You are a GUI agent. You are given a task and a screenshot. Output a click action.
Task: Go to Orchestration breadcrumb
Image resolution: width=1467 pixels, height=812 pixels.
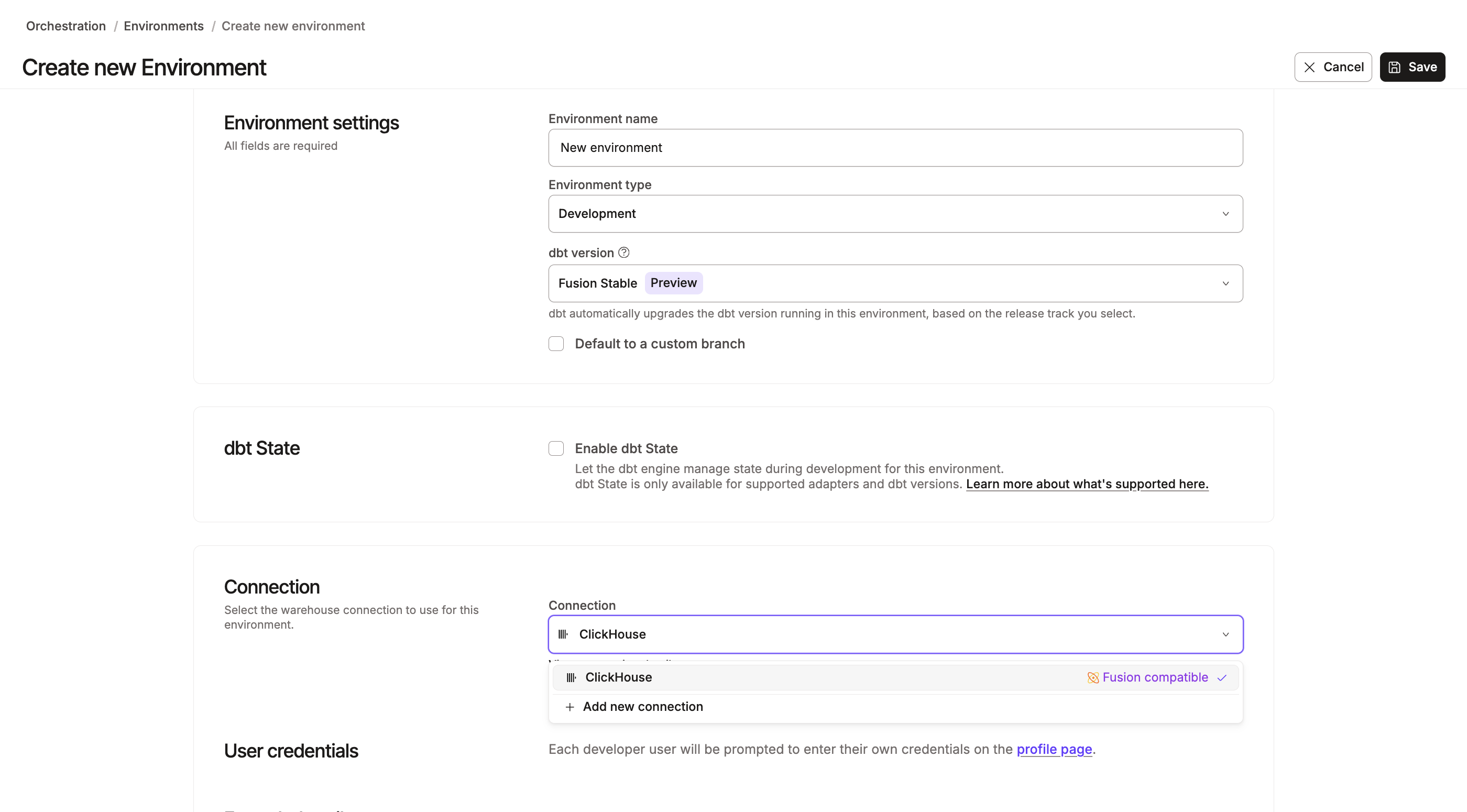66,26
